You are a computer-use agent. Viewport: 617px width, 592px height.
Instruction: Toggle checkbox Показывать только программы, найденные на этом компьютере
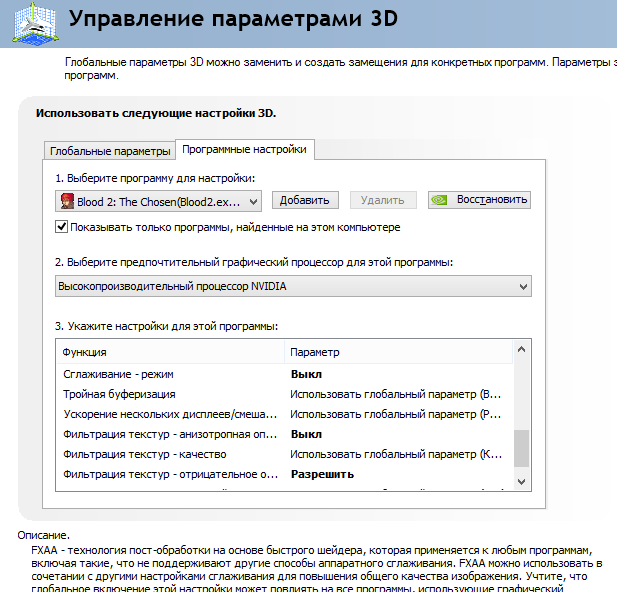[x=61, y=227]
